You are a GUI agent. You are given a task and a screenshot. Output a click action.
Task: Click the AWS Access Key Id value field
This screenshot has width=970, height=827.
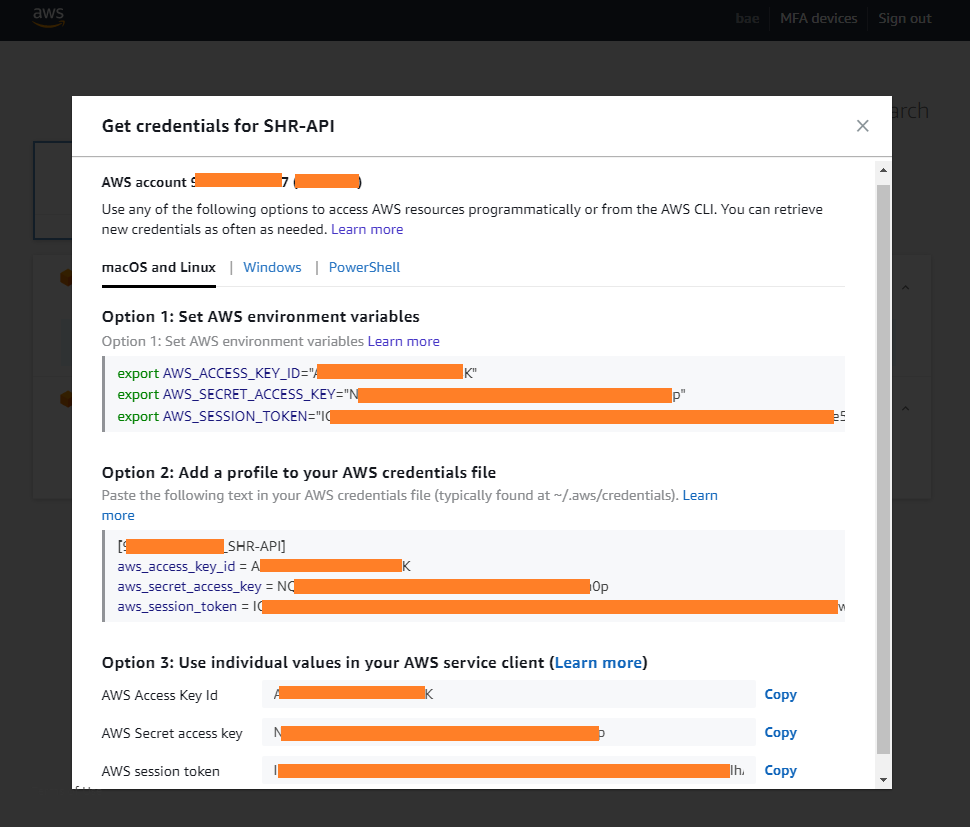point(509,694)
